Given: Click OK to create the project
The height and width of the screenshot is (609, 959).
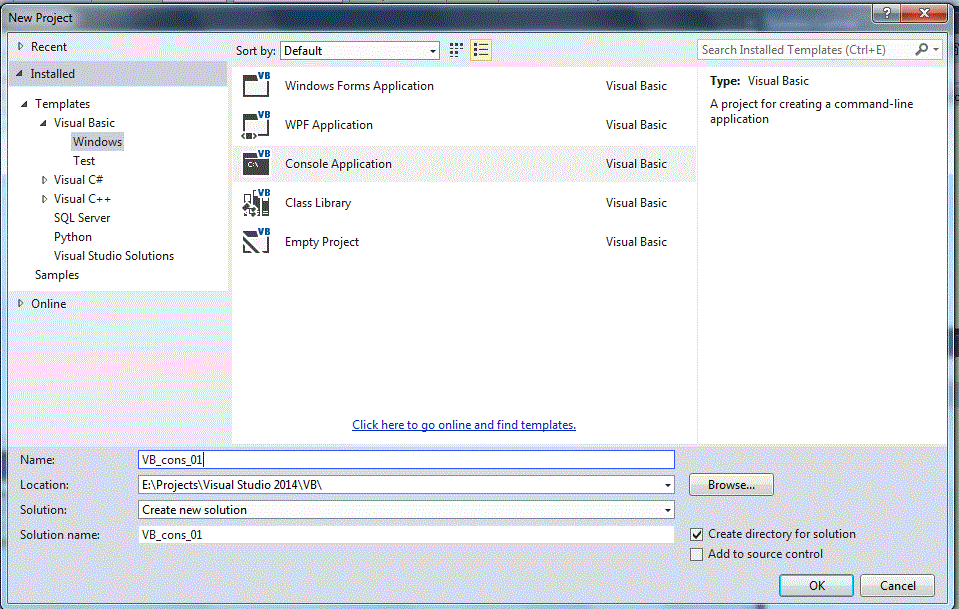Looking at the screenshot, I should point(816,585).
